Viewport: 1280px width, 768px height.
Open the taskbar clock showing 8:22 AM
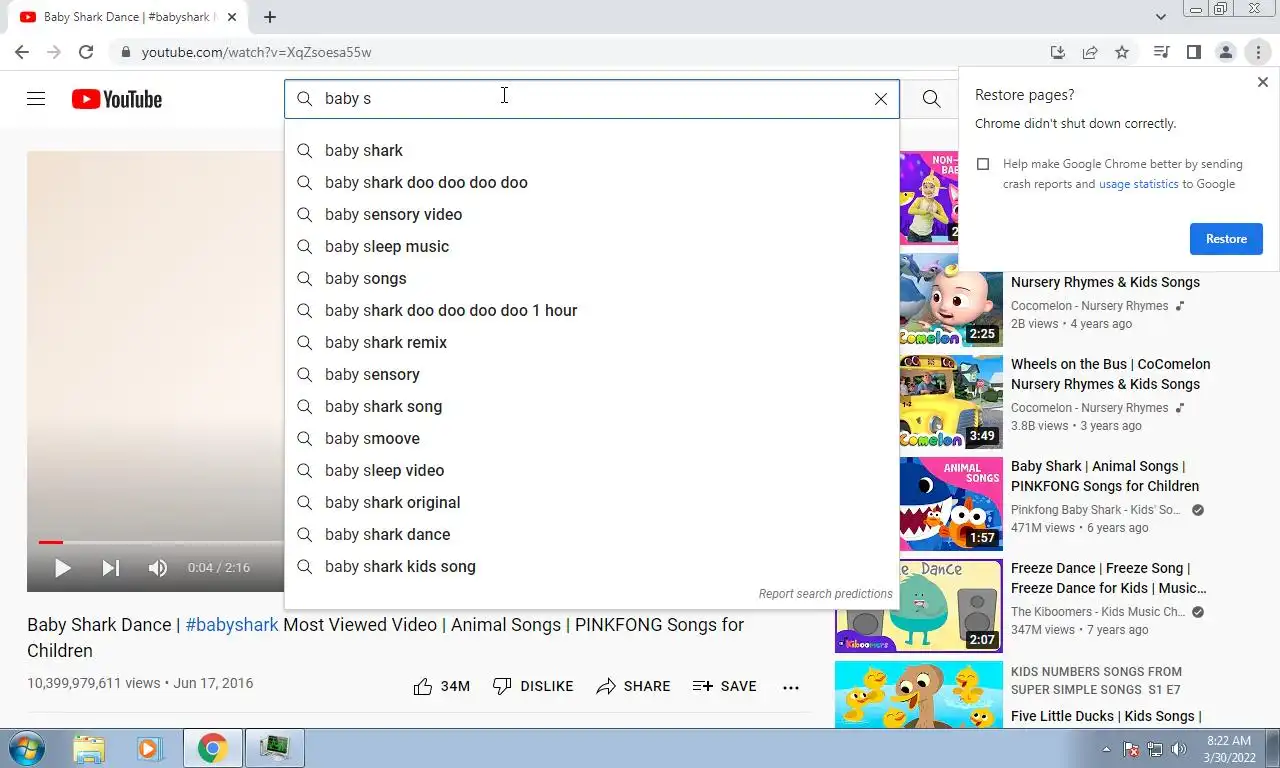(x=1229, y=749)
